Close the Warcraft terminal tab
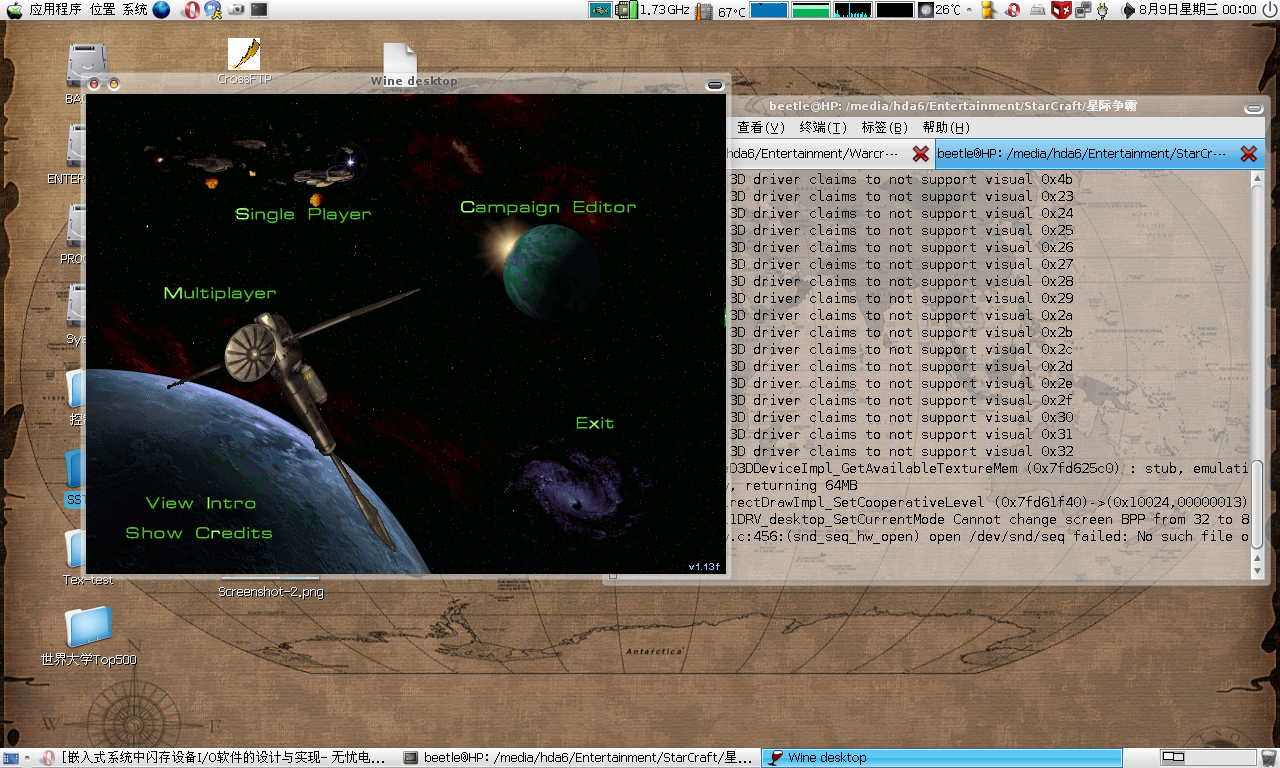Screen dimensions: 1280x768 click(x=921, y=154)
